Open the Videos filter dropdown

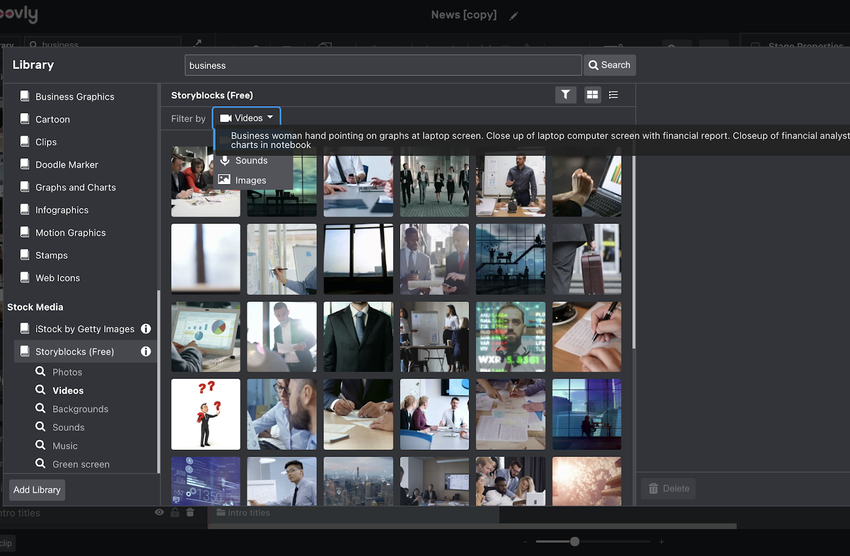[x=247, y=118]
